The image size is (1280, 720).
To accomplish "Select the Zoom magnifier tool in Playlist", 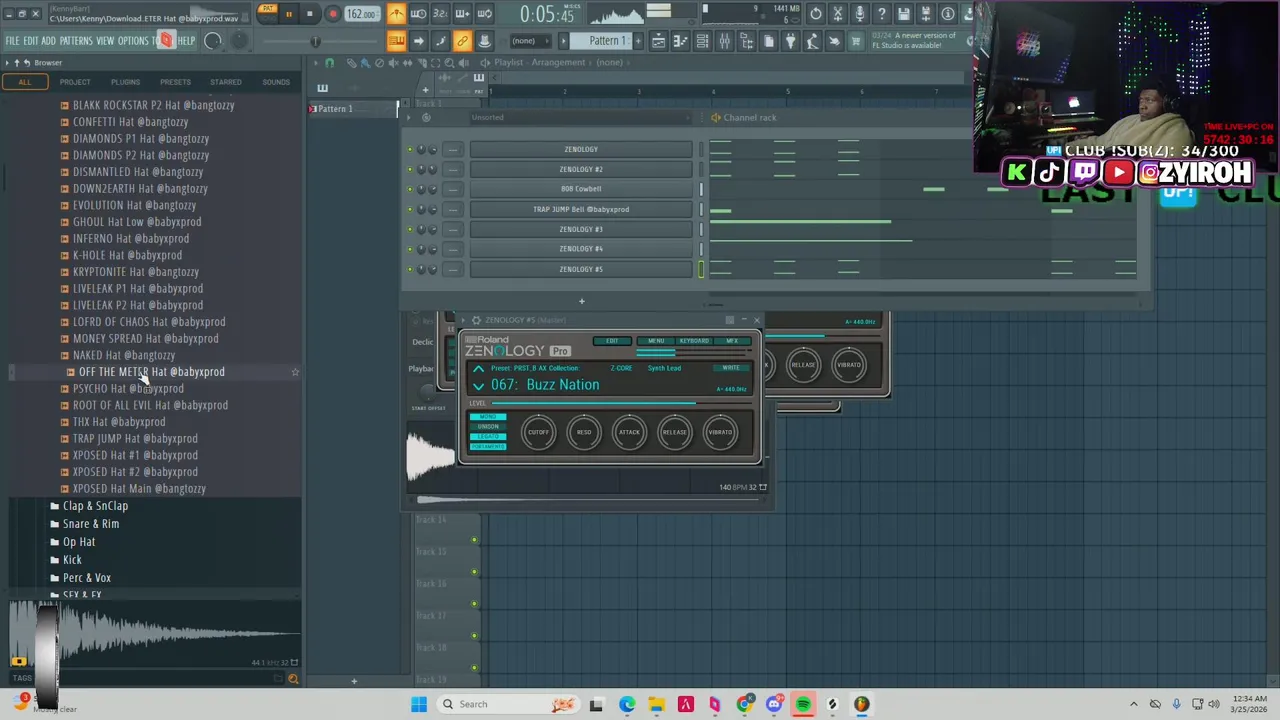I will [x=449, y=62].
